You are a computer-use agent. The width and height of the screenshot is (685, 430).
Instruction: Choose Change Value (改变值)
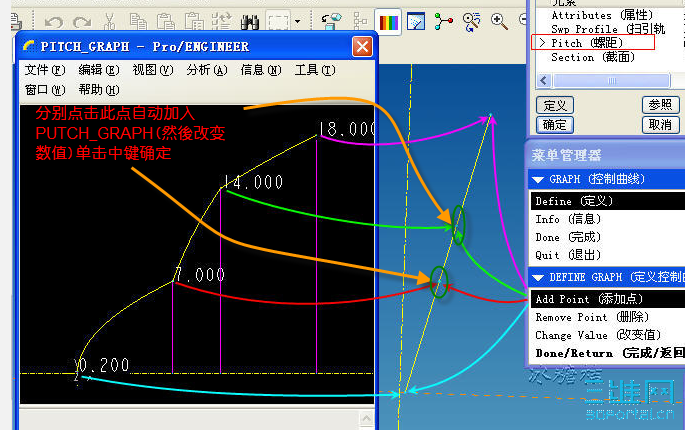point(607,335)
